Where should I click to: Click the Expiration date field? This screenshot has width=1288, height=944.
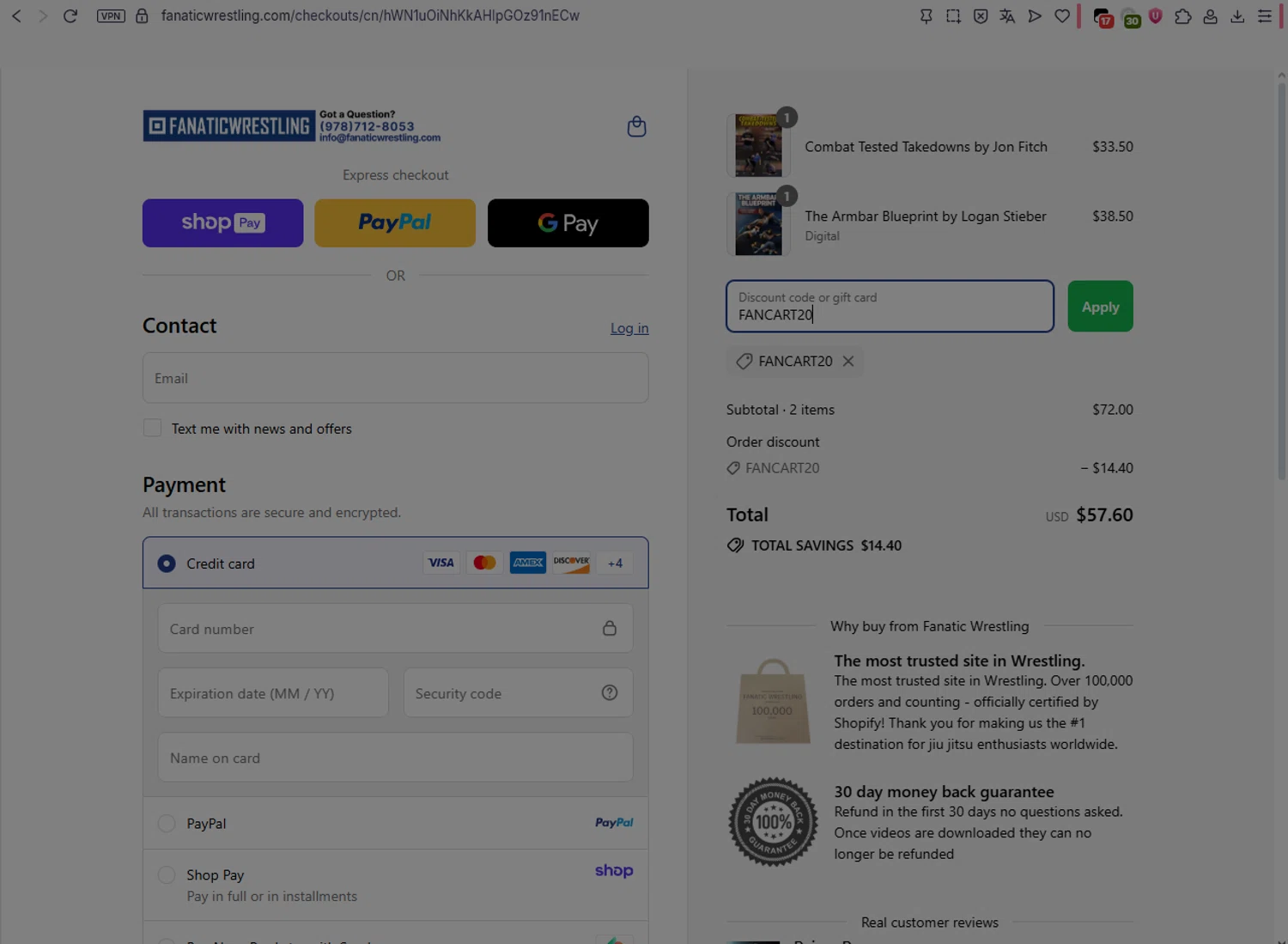273,692
